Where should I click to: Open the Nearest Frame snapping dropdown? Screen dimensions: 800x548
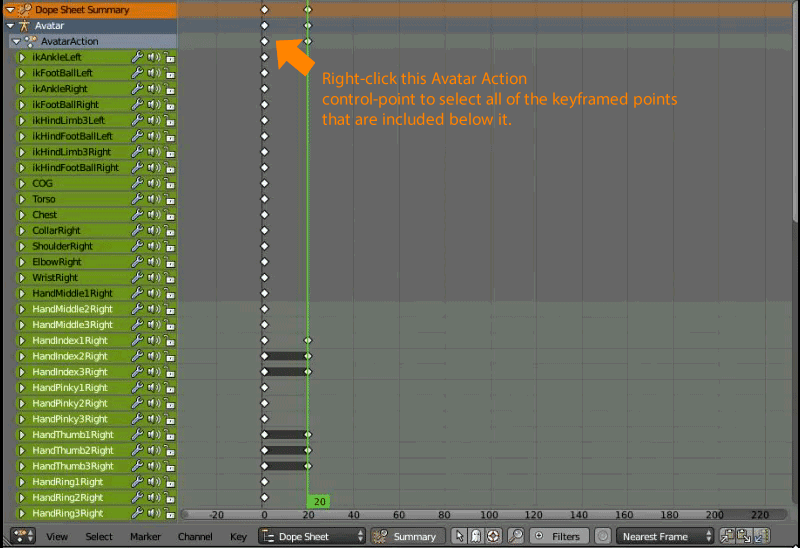point(665,536)
